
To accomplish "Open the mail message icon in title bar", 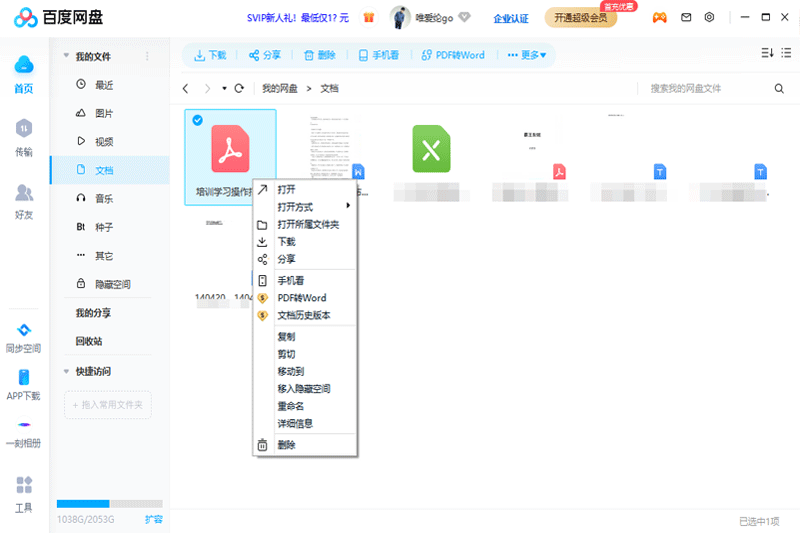I will click(686, 18).
